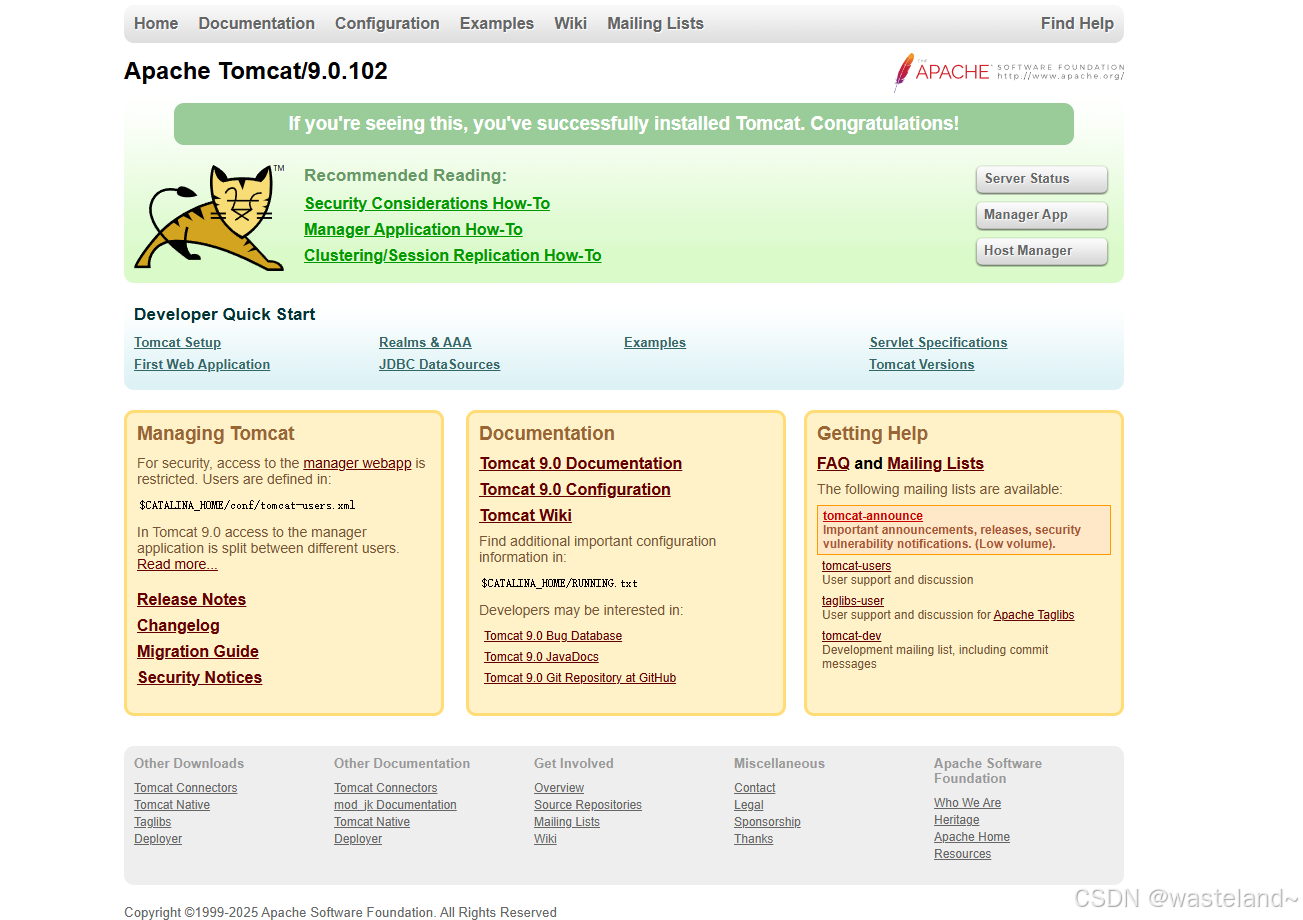Image resolution: width=1303 pixels, height=920 pixels.
Task: Open Taglibs link under Other Downloads
Action: coord(152,822)
